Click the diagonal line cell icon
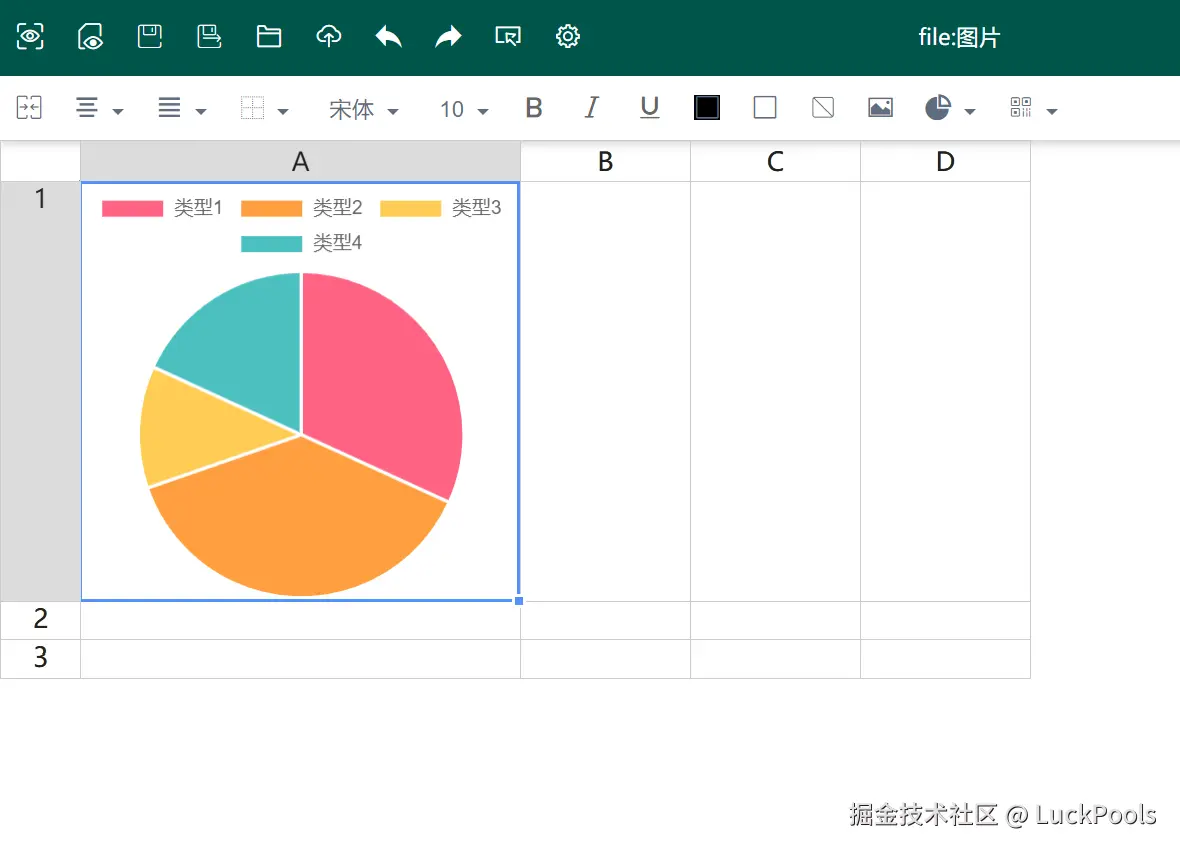This screenshot has height=852, width=1180. point(823,108)
